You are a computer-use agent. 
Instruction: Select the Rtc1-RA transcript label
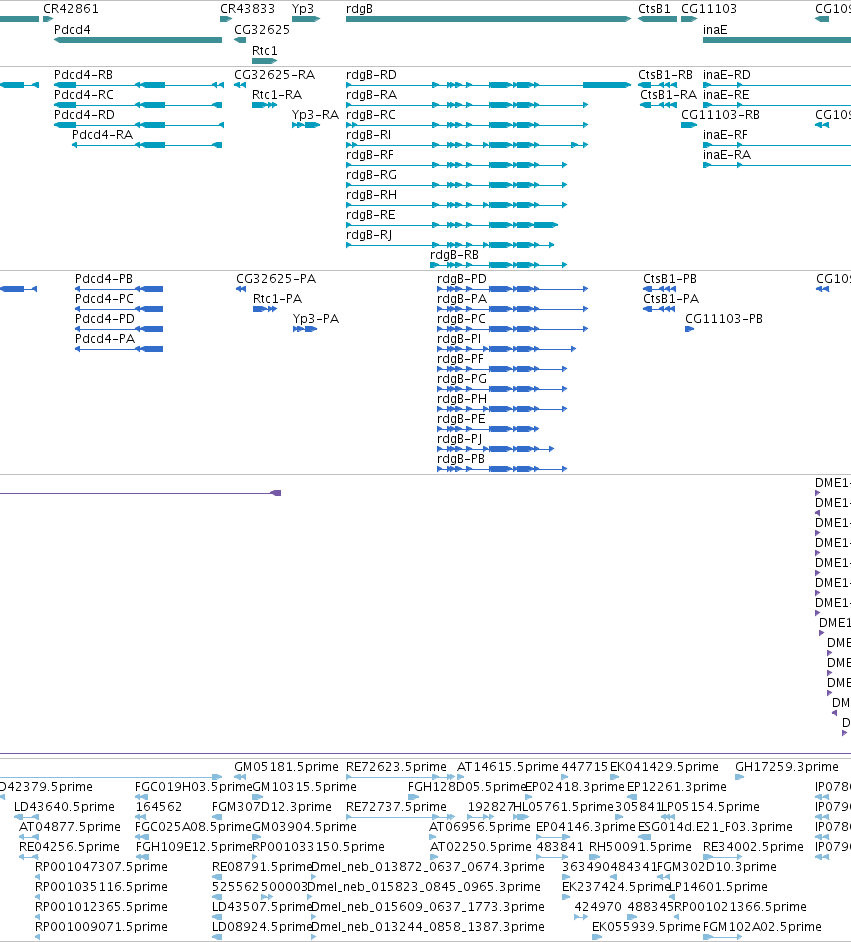pyautogui.click(x=277, y=95)
